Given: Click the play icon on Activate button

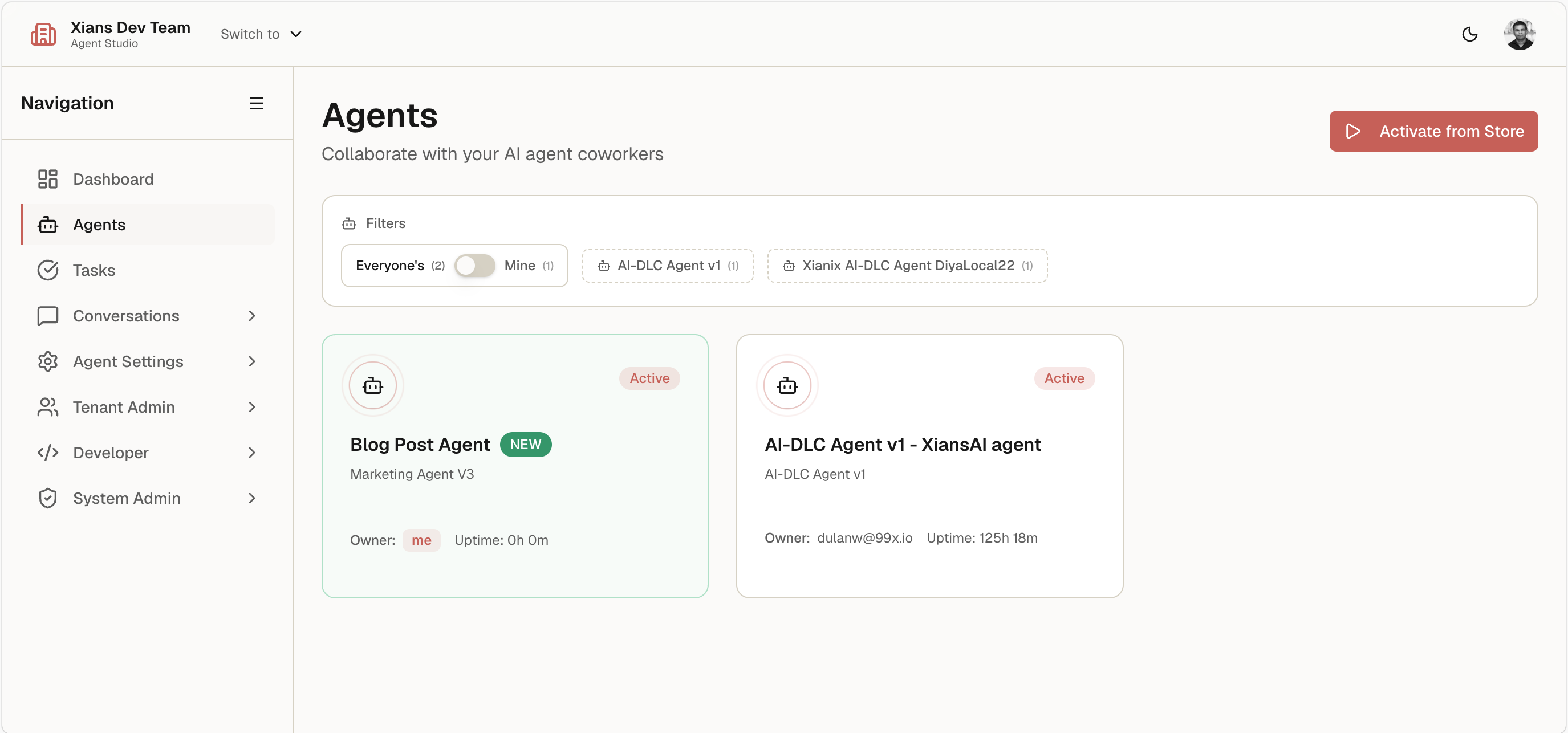Looking at the screenshot, I should coord(1352,131).
